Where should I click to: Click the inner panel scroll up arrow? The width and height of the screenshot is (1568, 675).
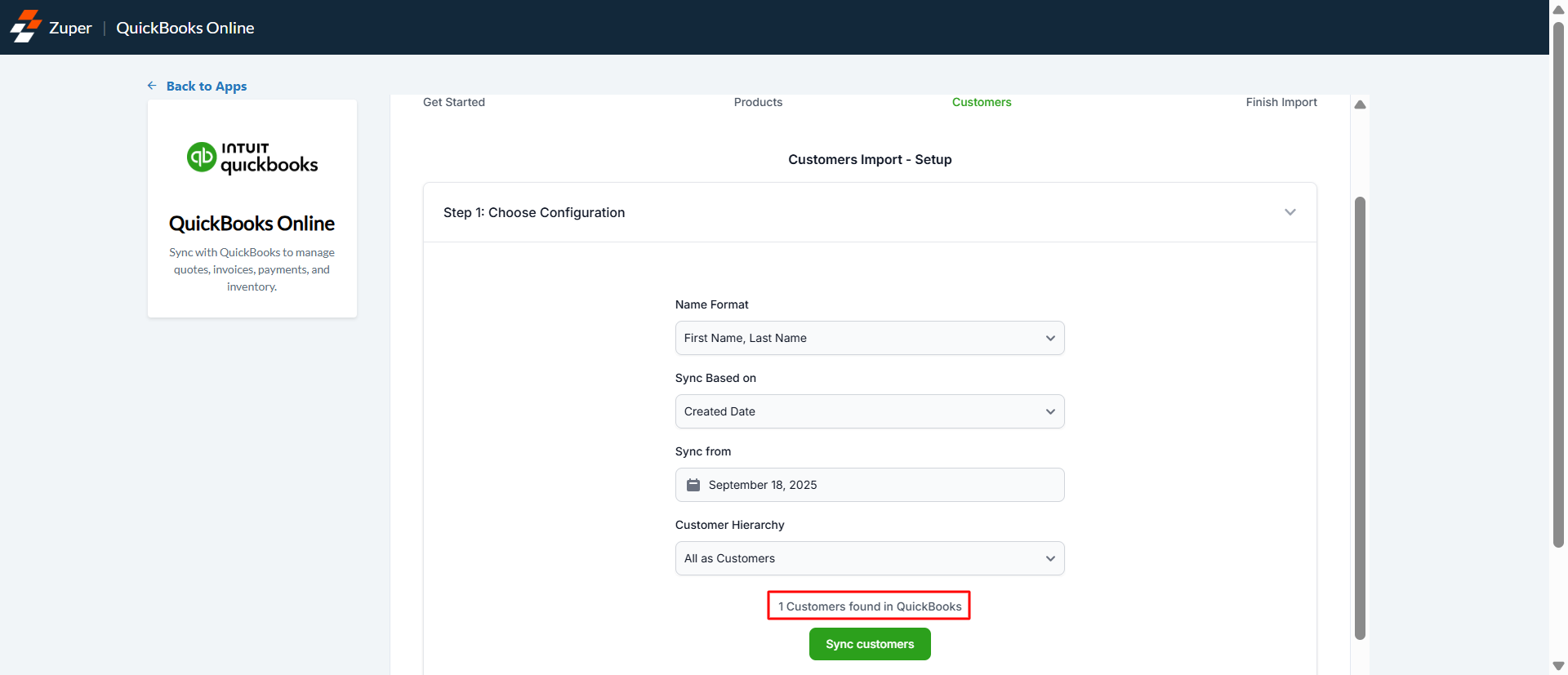coord(1360,104)
